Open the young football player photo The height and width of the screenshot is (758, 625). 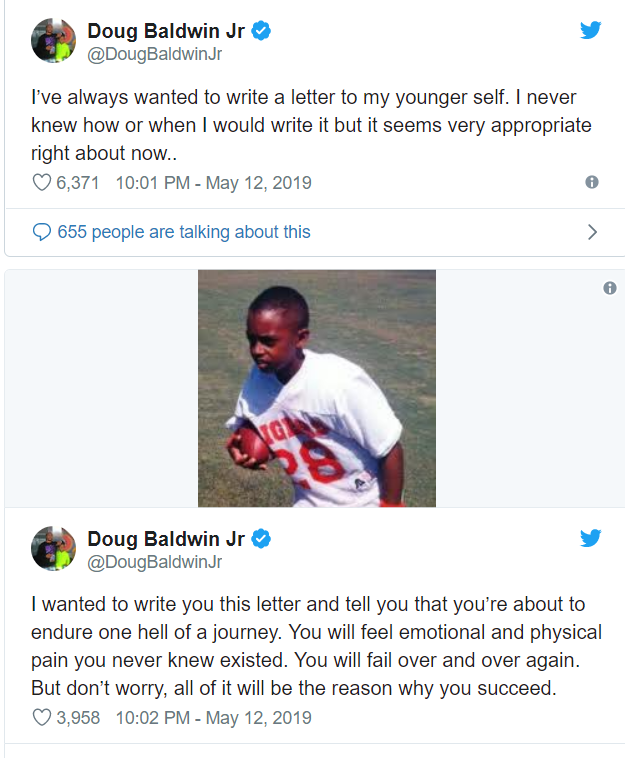[317, 388]
